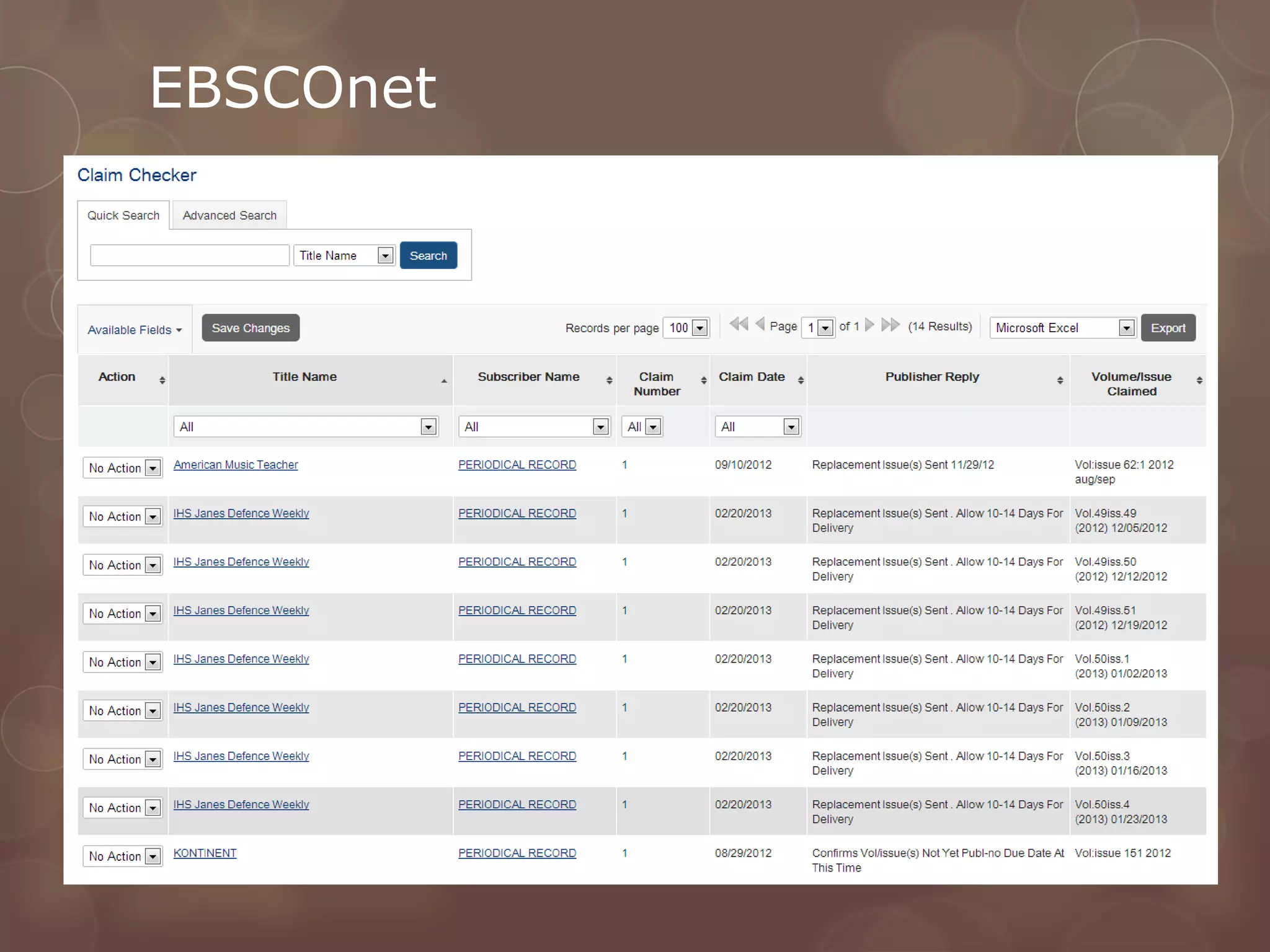
Task: Open IHS Janes Defence Weekly link for Vol.50iss.4
Action: tap(241, 804)
